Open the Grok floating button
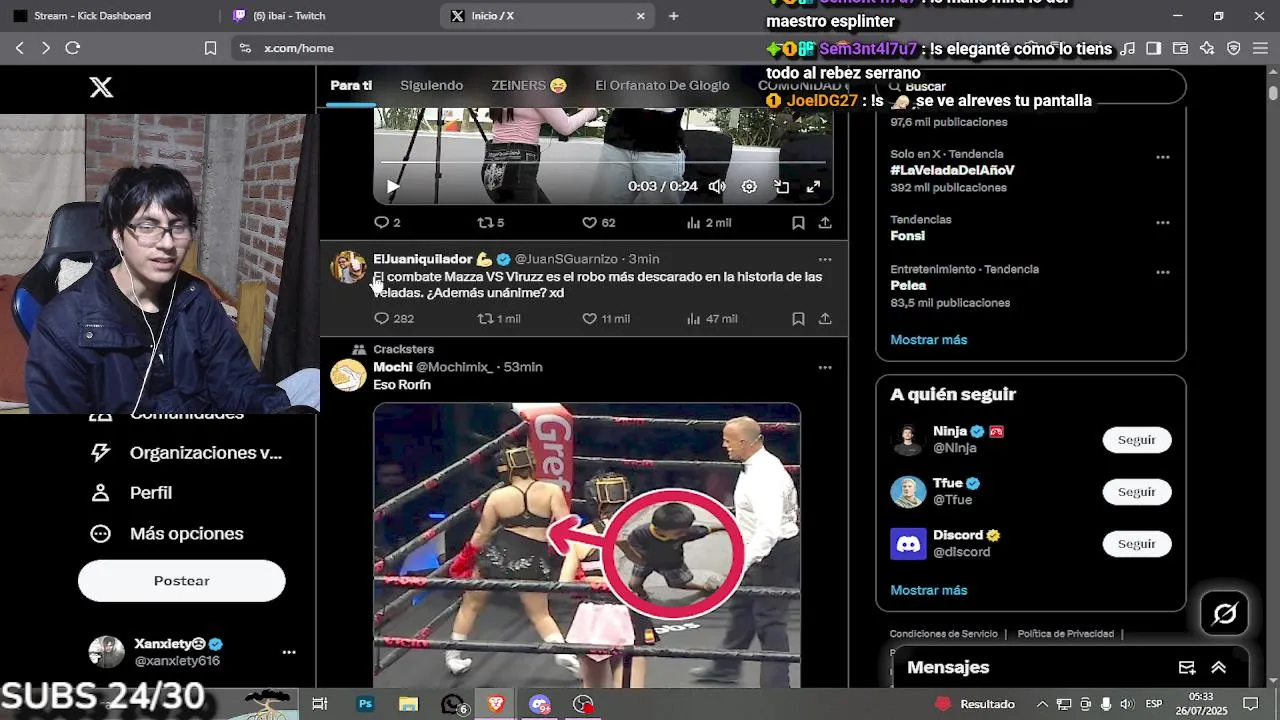Screen dimensions: 1280x720 [1225, 614]
